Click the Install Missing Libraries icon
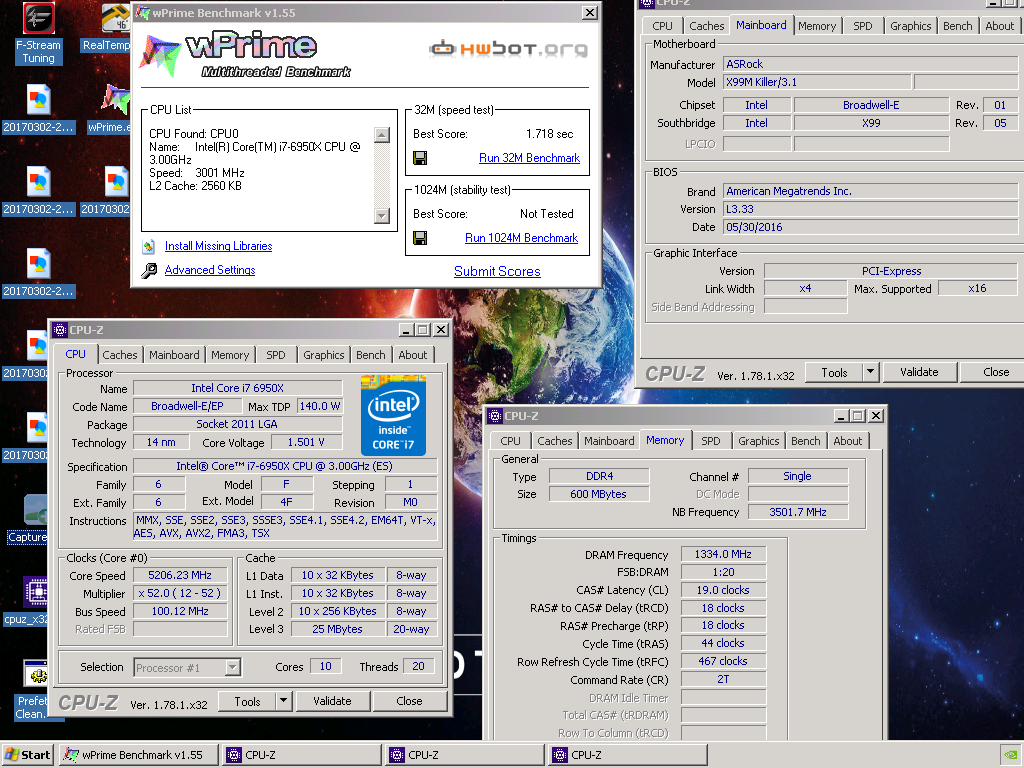This screenshot has height=768, width=1024. pos(149,246)
